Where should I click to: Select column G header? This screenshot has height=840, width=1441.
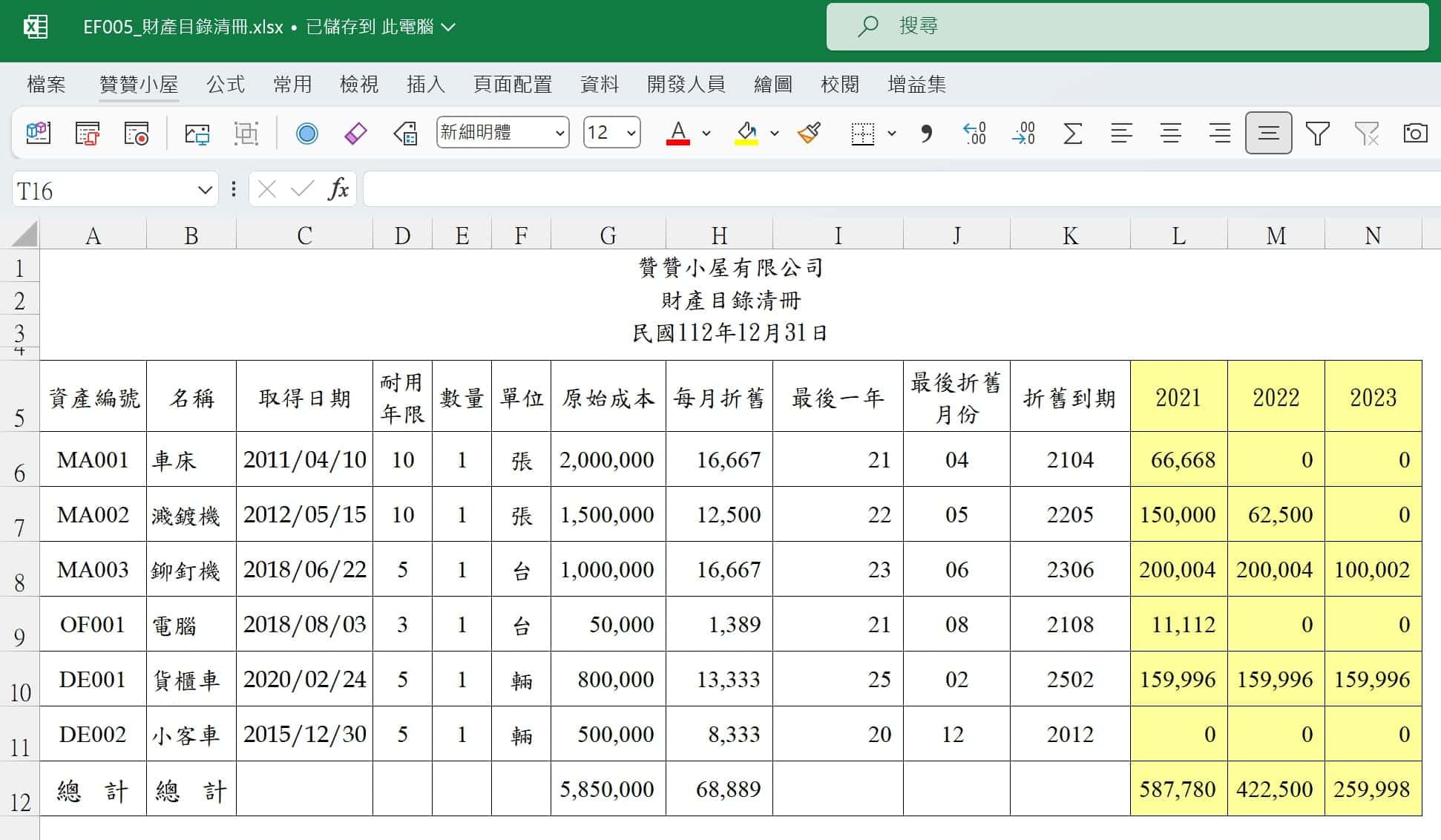coord(608,235)
